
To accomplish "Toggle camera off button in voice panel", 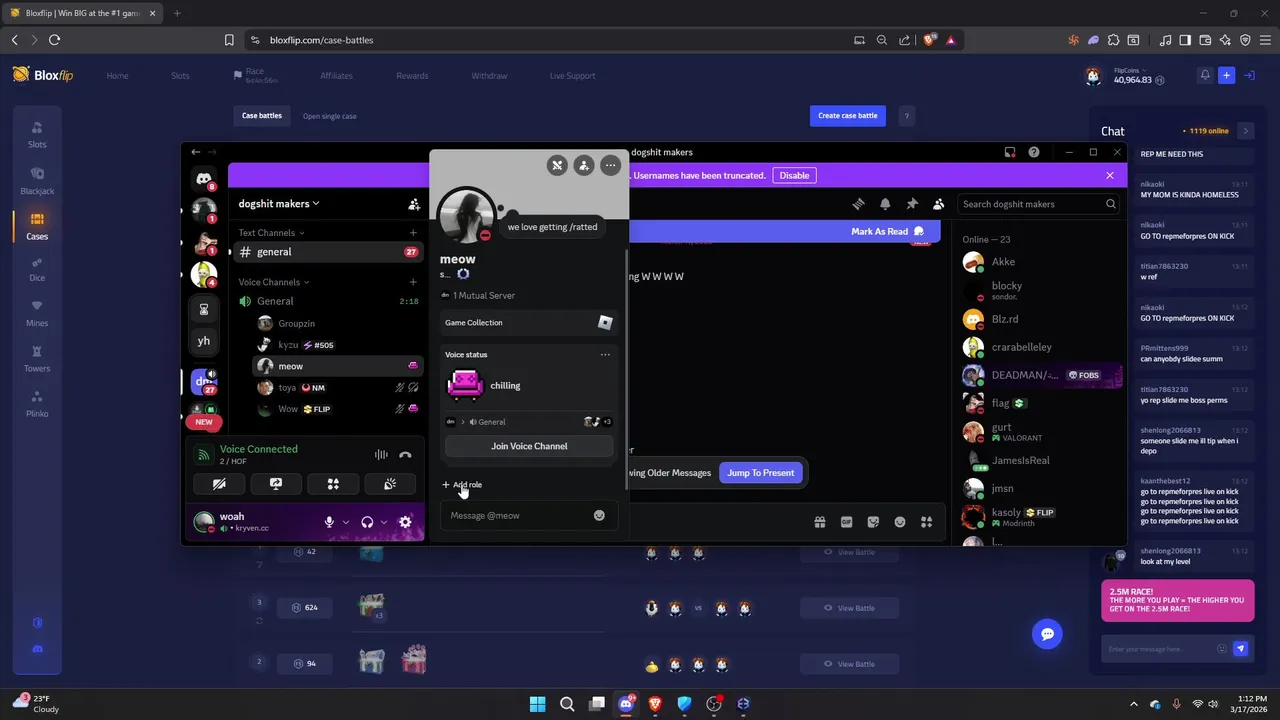I will (x=219, y=484).
